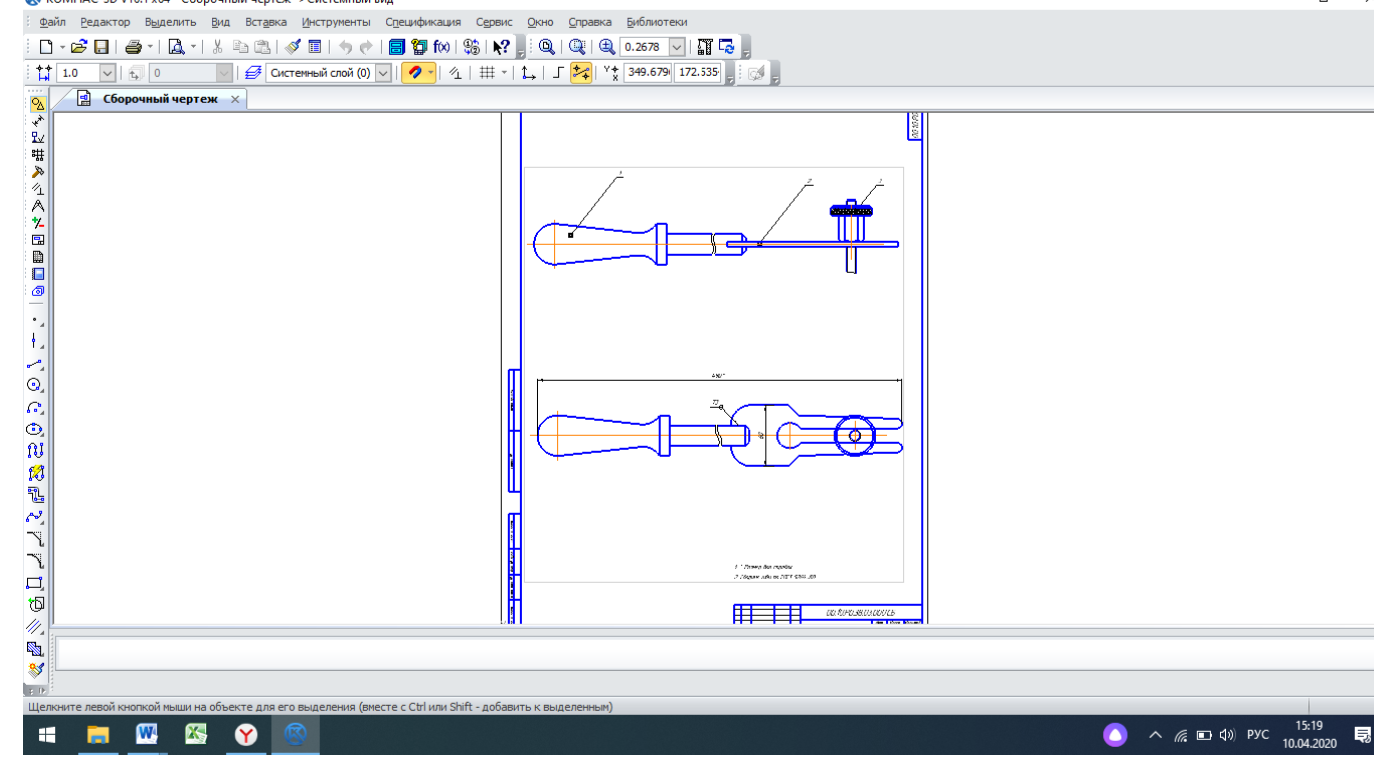Expand the zoom scale 0.2678 dropdown
Image resolution: width=1374 pixels, height=768 pixels.
click(x=678, y=47)
